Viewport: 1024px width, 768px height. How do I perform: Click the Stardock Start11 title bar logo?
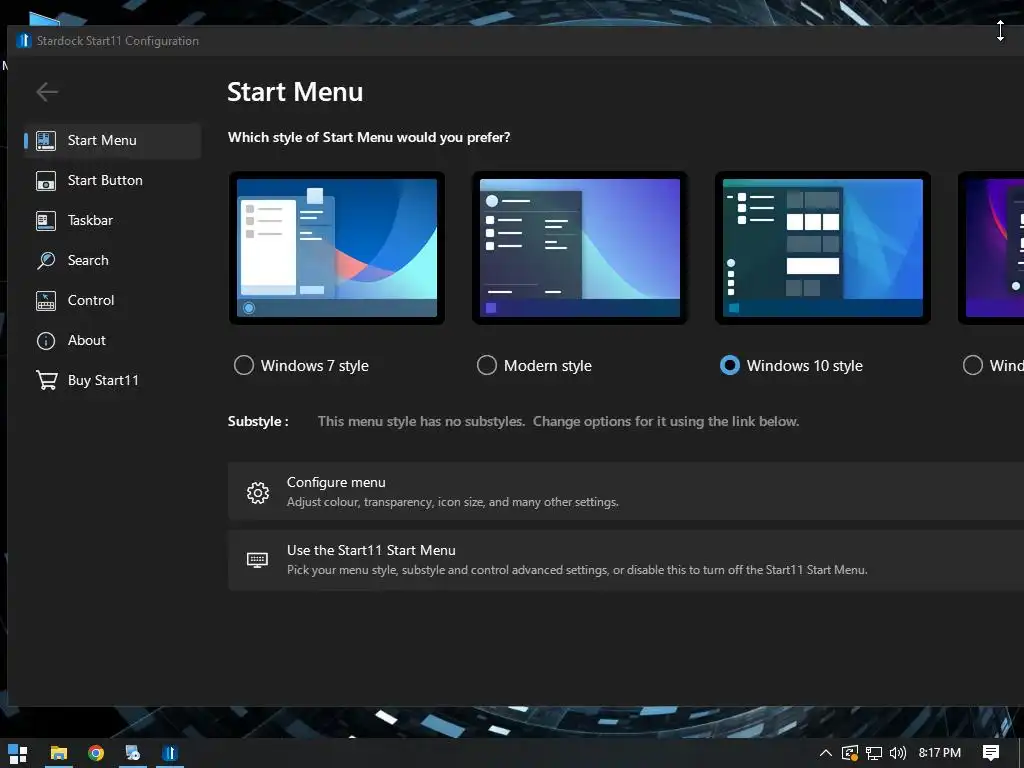(x=24, y=40)
